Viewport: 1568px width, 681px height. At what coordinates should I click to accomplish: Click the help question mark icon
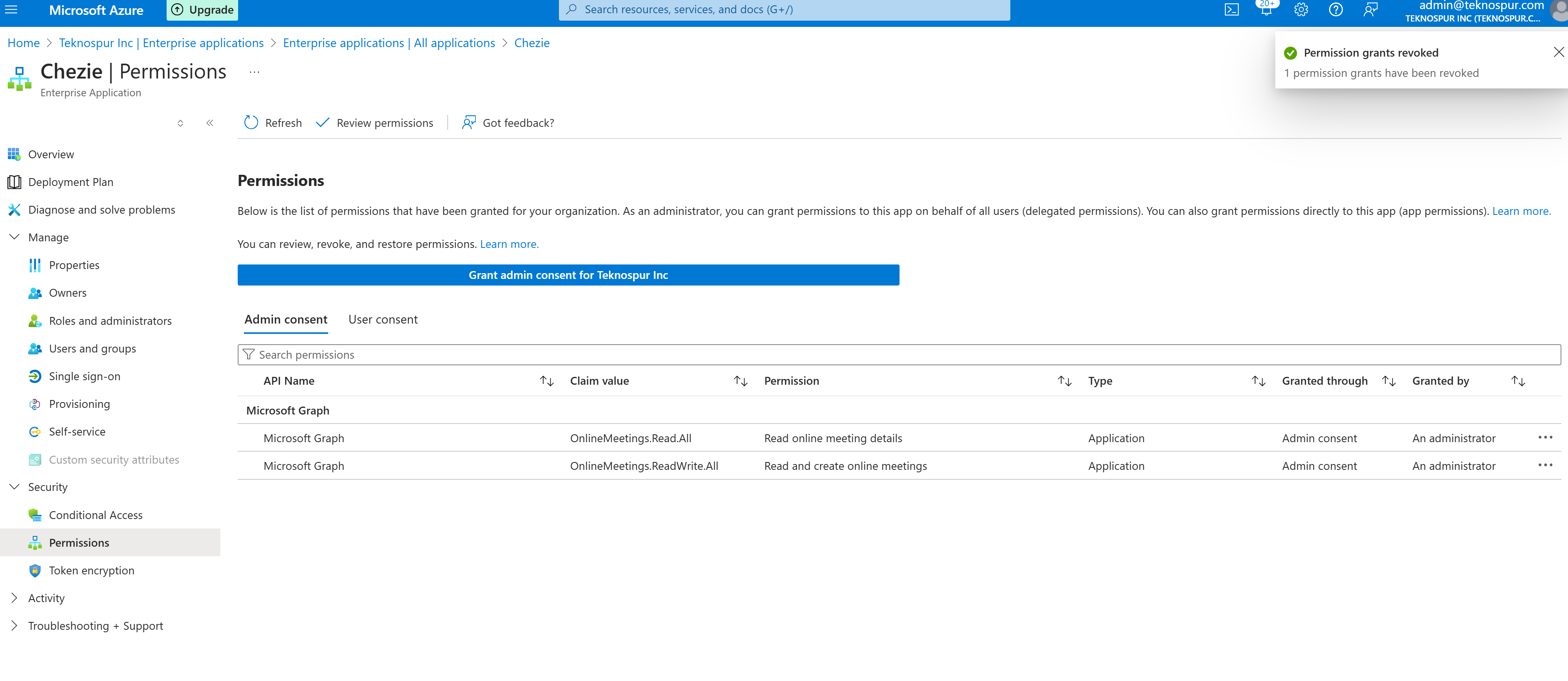(1336, 10)
